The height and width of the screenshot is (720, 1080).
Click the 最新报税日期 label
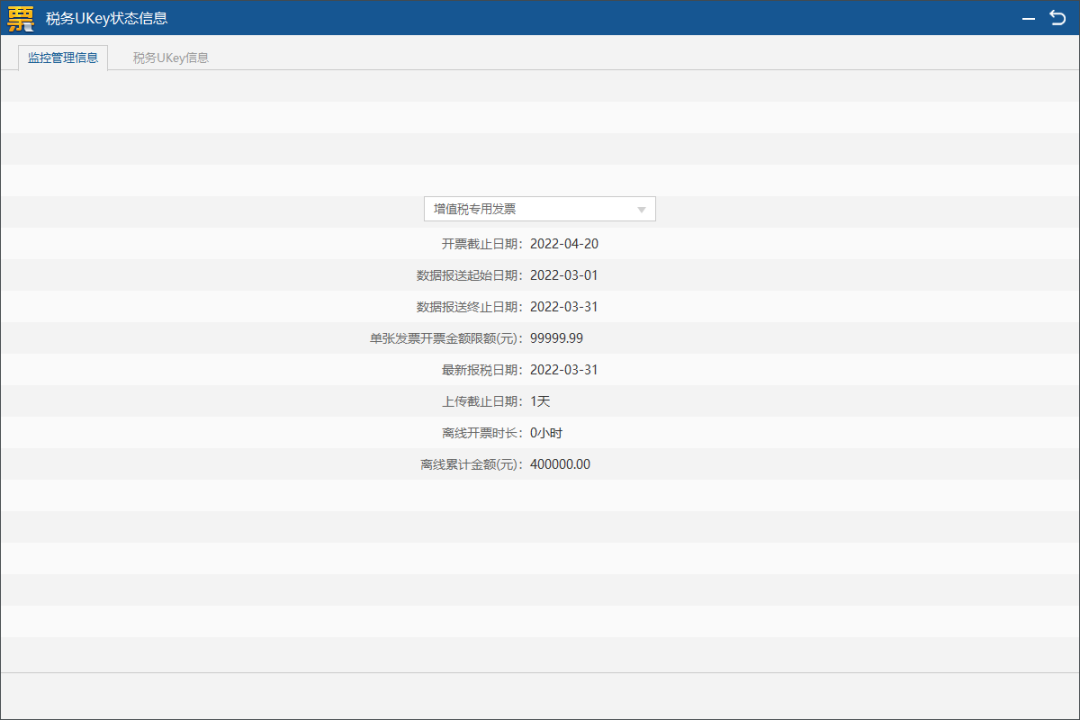tap(482, 370)
